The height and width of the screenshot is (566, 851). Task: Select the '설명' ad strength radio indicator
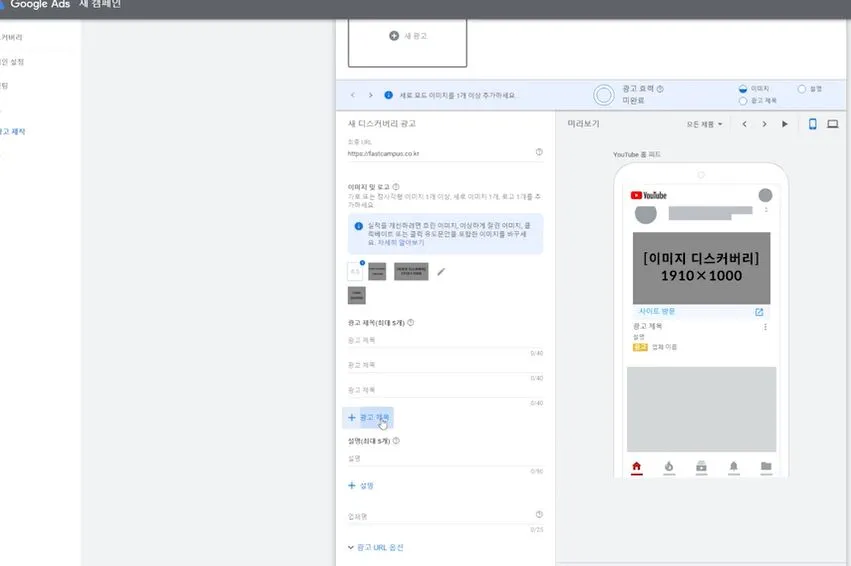802,88
